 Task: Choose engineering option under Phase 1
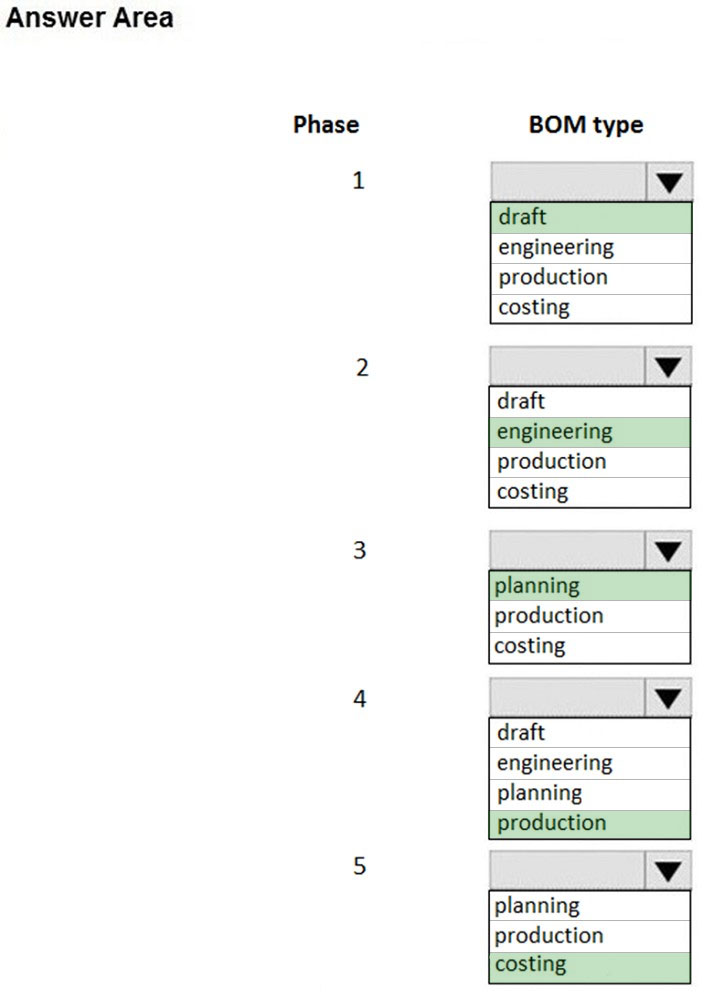pos(591,248)
